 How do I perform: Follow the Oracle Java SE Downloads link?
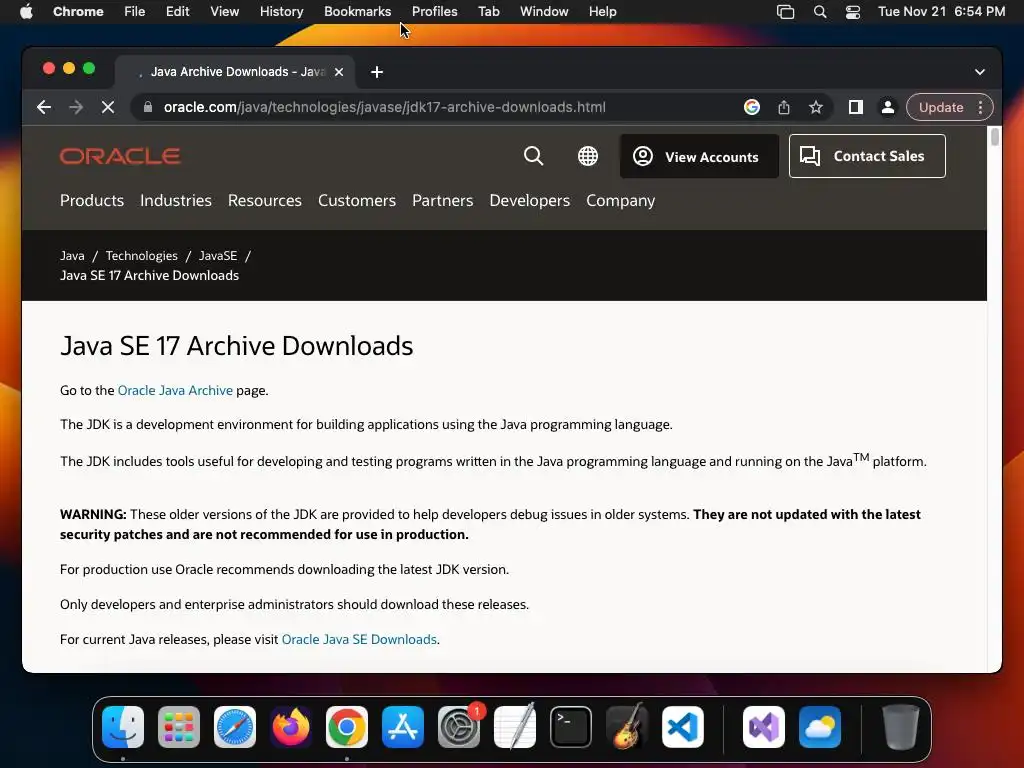(x=359, y=639)
